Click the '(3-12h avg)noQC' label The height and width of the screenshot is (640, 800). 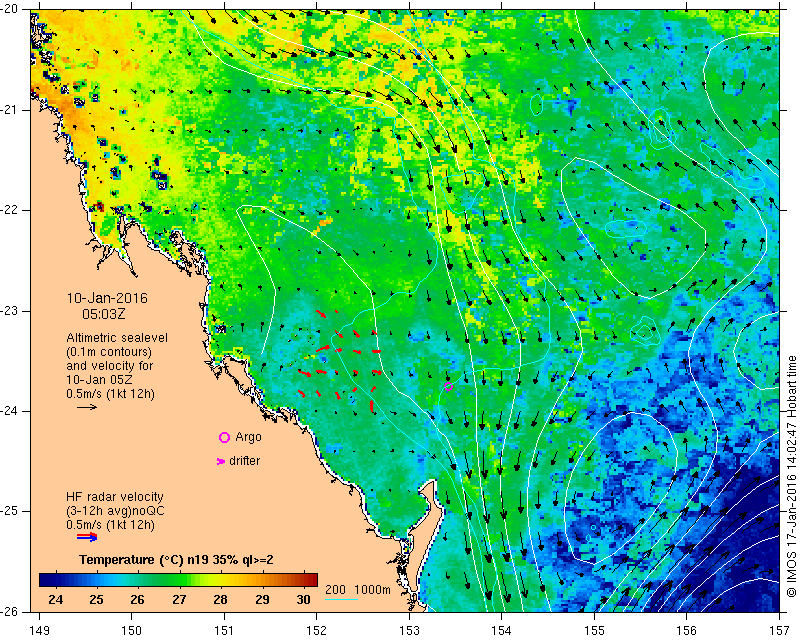point(115,510)
